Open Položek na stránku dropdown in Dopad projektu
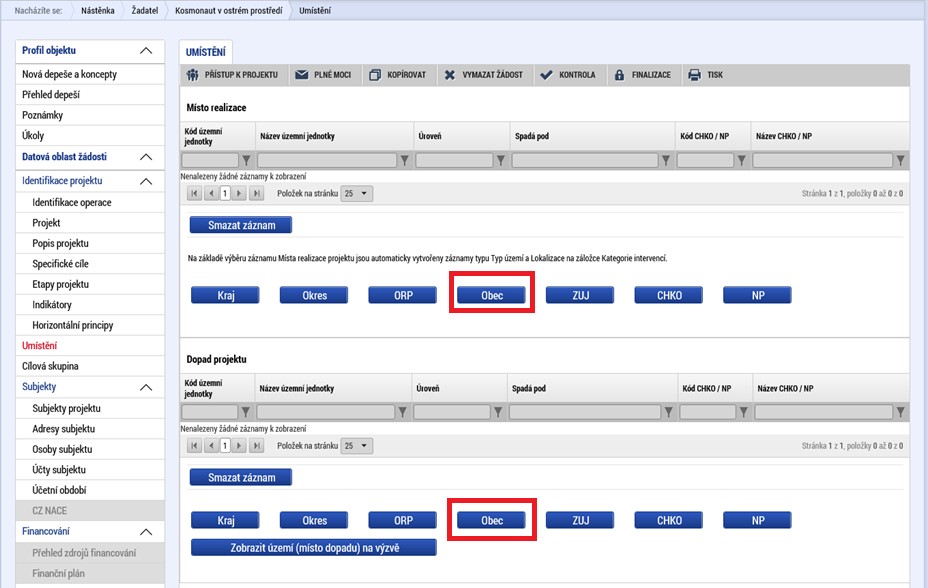 356,445
